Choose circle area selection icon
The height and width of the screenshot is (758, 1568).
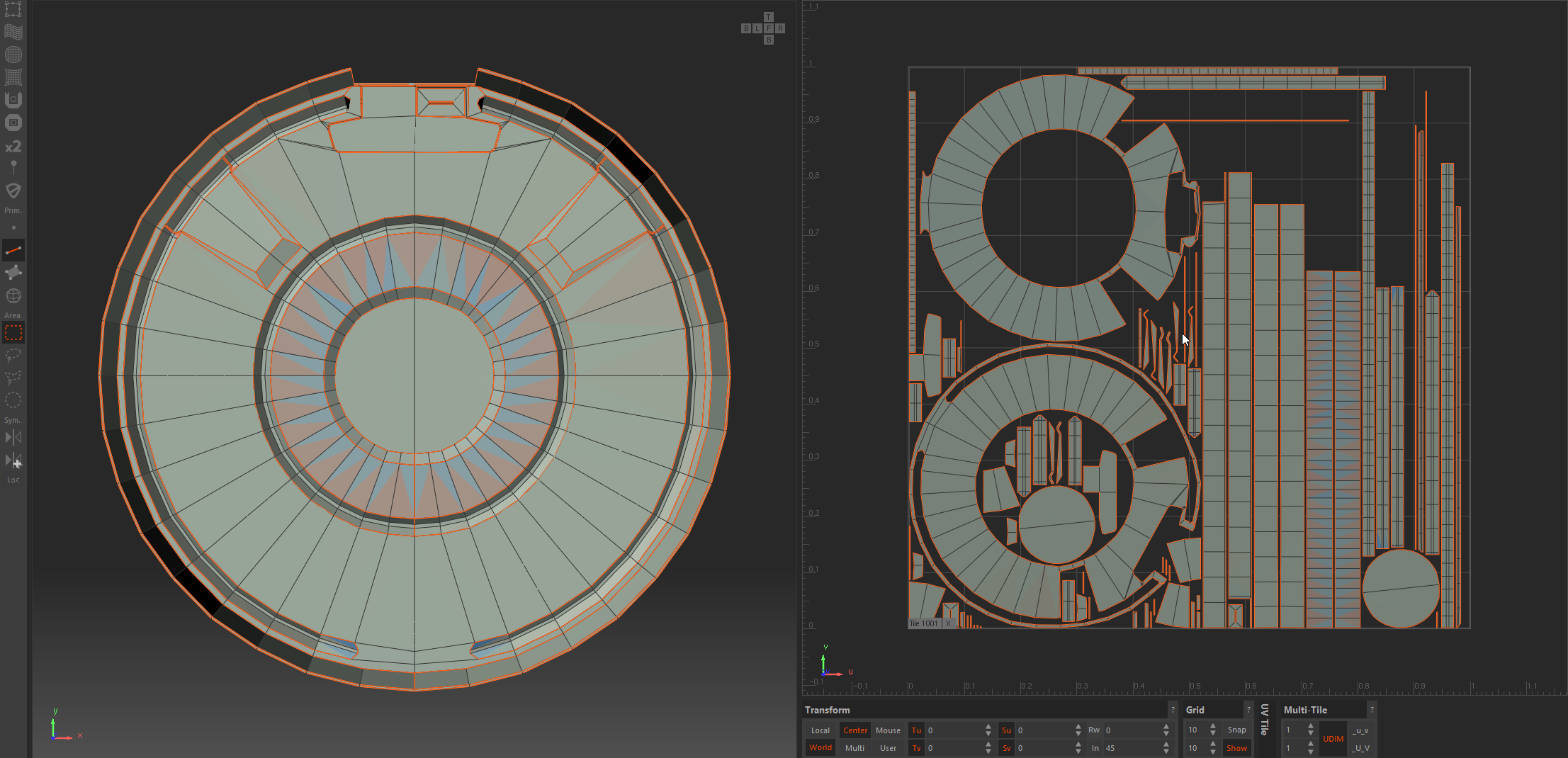pos(13,400)
